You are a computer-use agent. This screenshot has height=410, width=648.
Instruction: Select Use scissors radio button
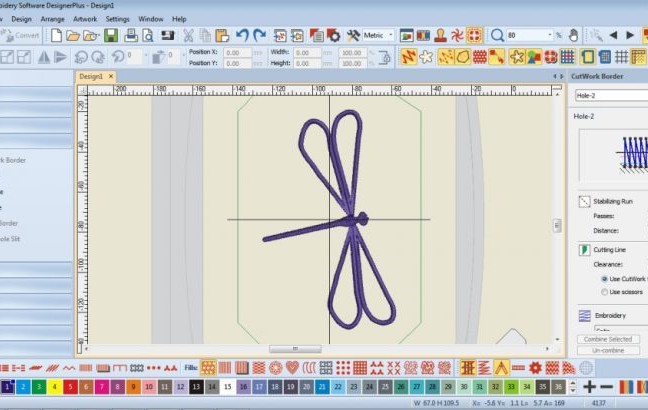[x=605, y=292]
